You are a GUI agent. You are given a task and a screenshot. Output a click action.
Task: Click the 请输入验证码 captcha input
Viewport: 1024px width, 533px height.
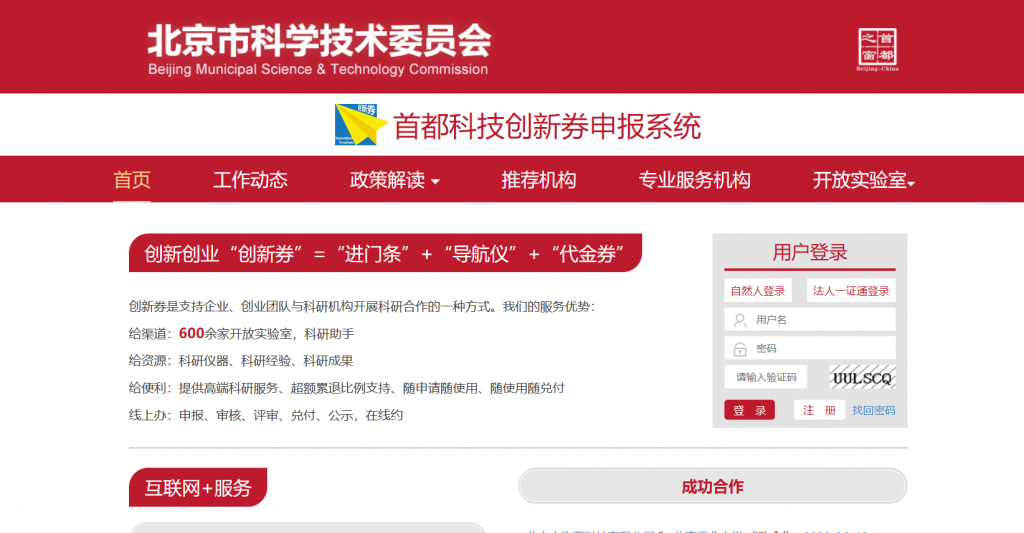pos(765,377)
